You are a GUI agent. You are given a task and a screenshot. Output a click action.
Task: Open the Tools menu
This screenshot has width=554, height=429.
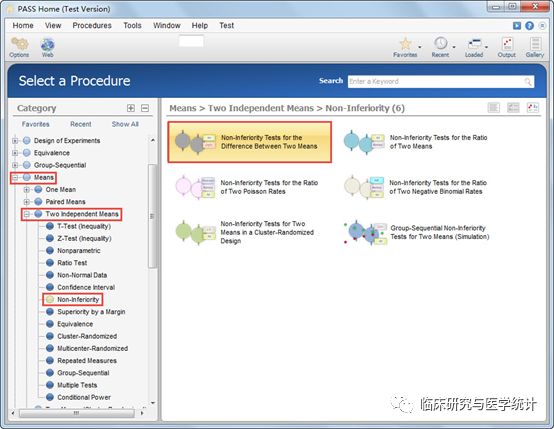132,25
